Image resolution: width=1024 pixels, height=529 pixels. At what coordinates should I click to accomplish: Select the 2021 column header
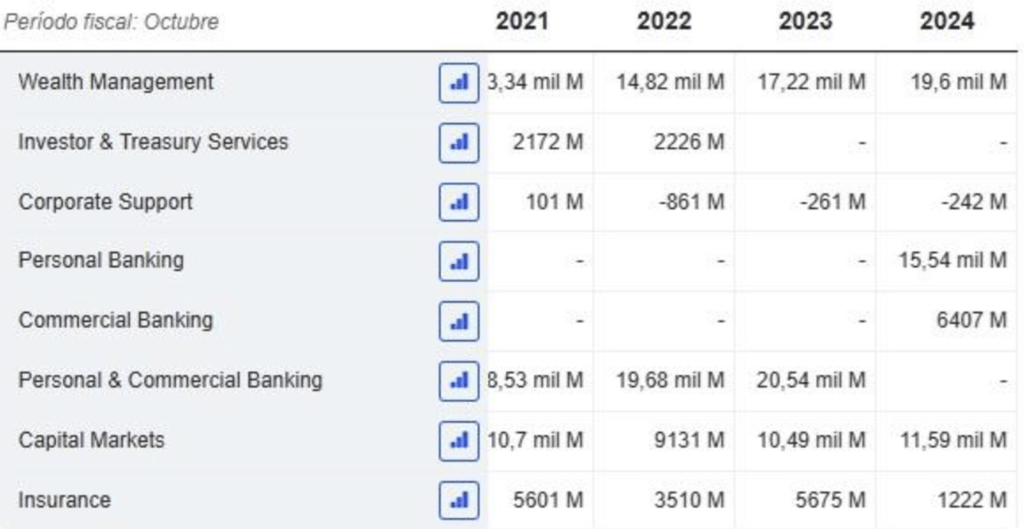pyautogui.click(x=522, y=21)
